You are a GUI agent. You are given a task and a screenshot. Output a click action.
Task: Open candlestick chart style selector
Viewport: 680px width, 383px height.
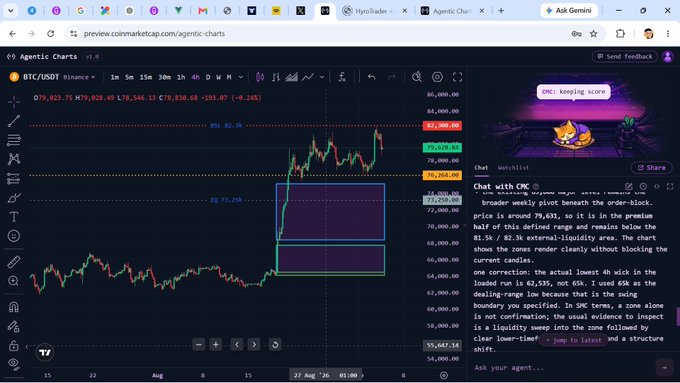260,77
